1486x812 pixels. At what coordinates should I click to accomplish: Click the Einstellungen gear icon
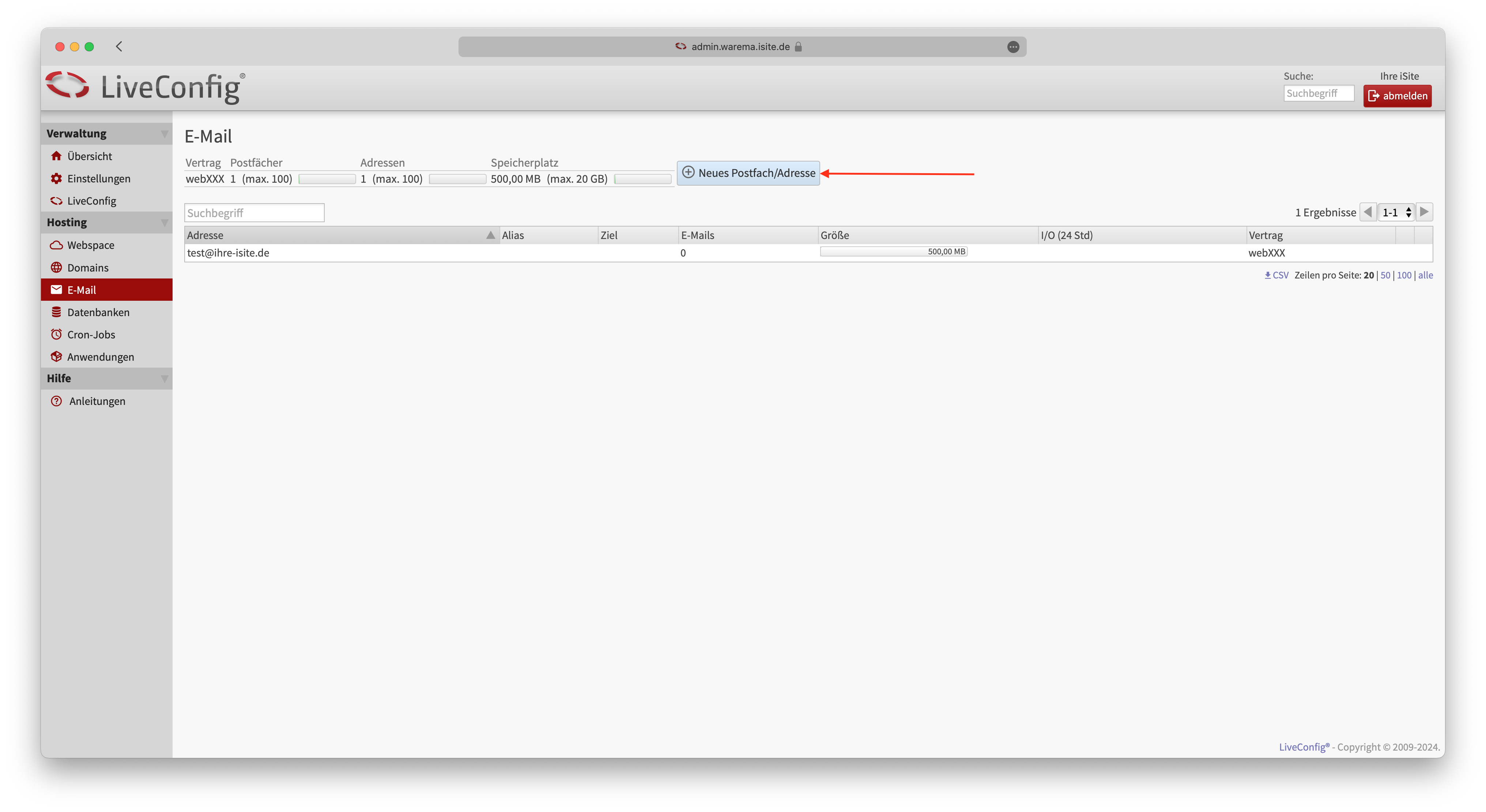pos(56,178)
